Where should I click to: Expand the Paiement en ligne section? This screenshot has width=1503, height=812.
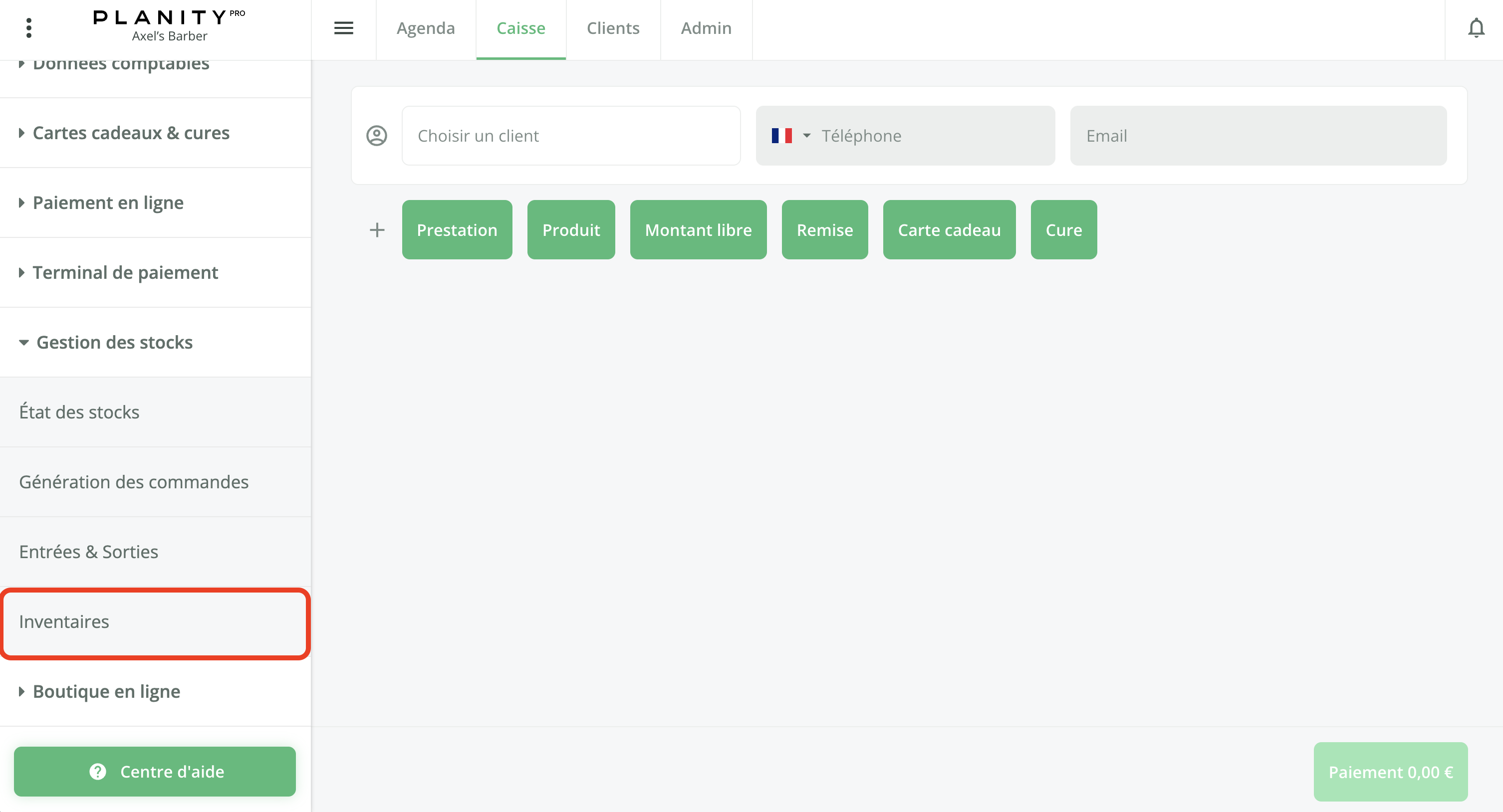click(108, 203)
